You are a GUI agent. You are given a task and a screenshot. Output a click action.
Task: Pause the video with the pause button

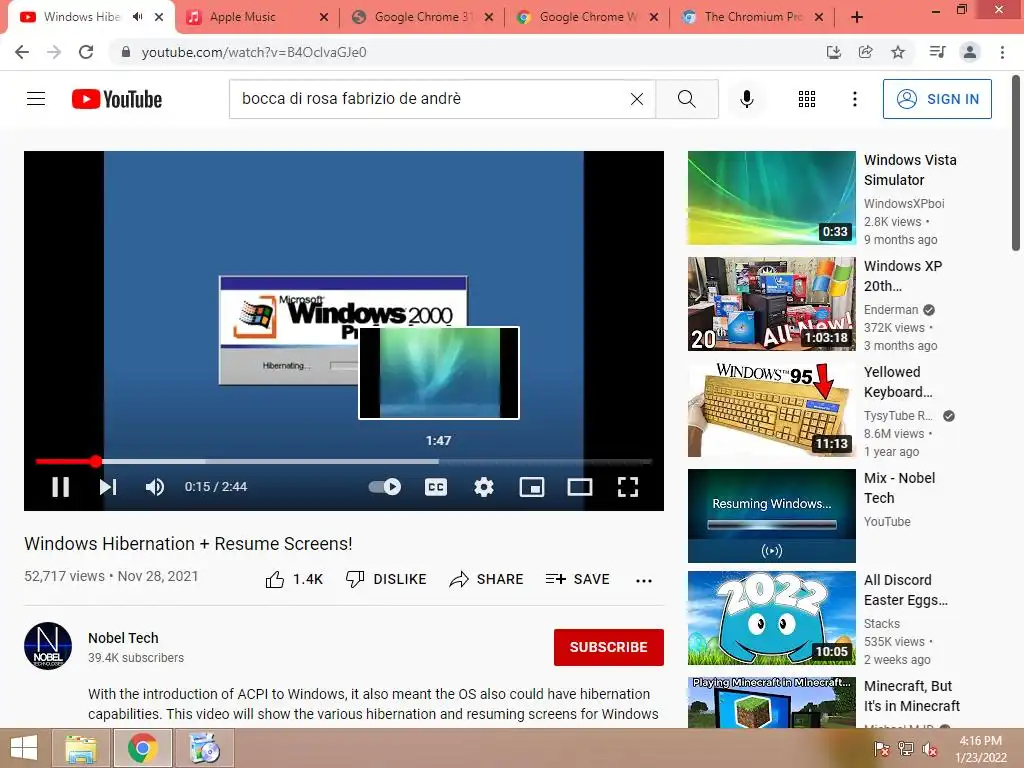tap(61, 487)
